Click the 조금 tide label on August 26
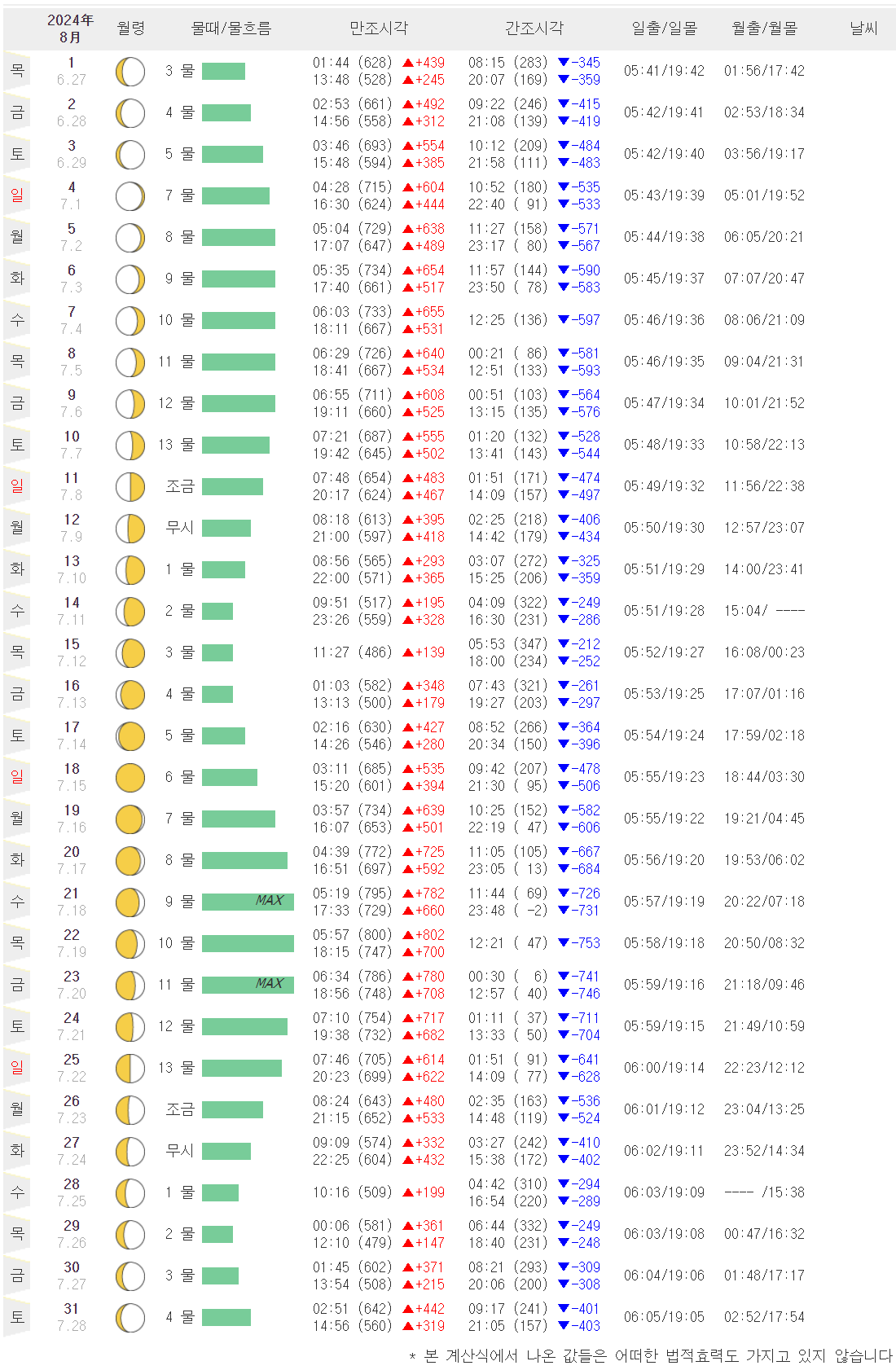 [x=180, y=1109]
